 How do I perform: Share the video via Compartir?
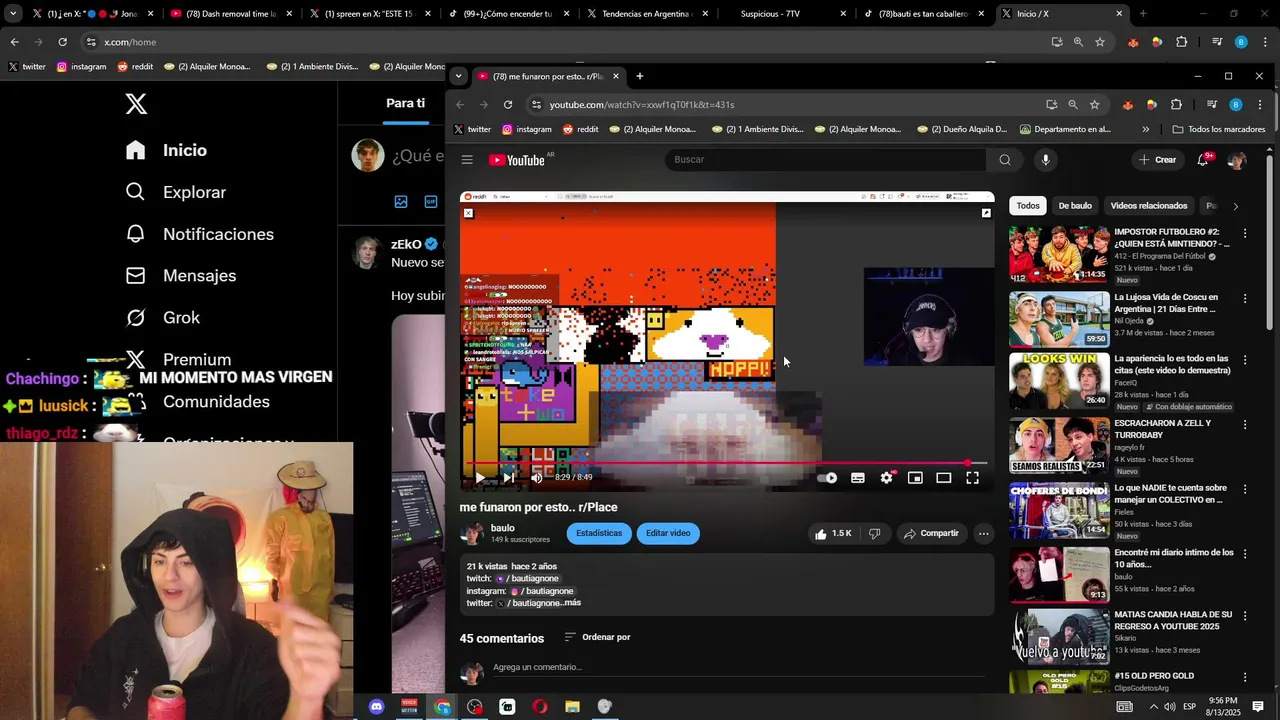(931, 534)
